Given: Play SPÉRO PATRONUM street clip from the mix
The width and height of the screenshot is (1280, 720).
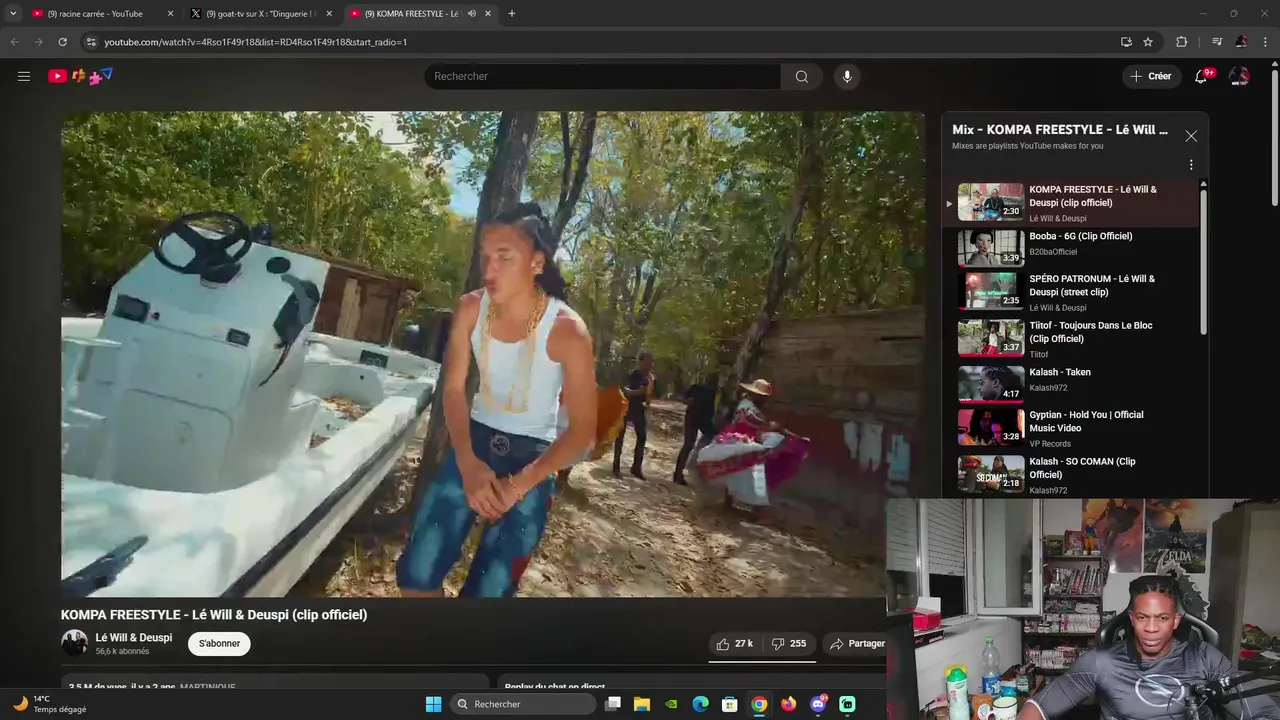Looking at the screenshot, I should tap(1073, 292).
